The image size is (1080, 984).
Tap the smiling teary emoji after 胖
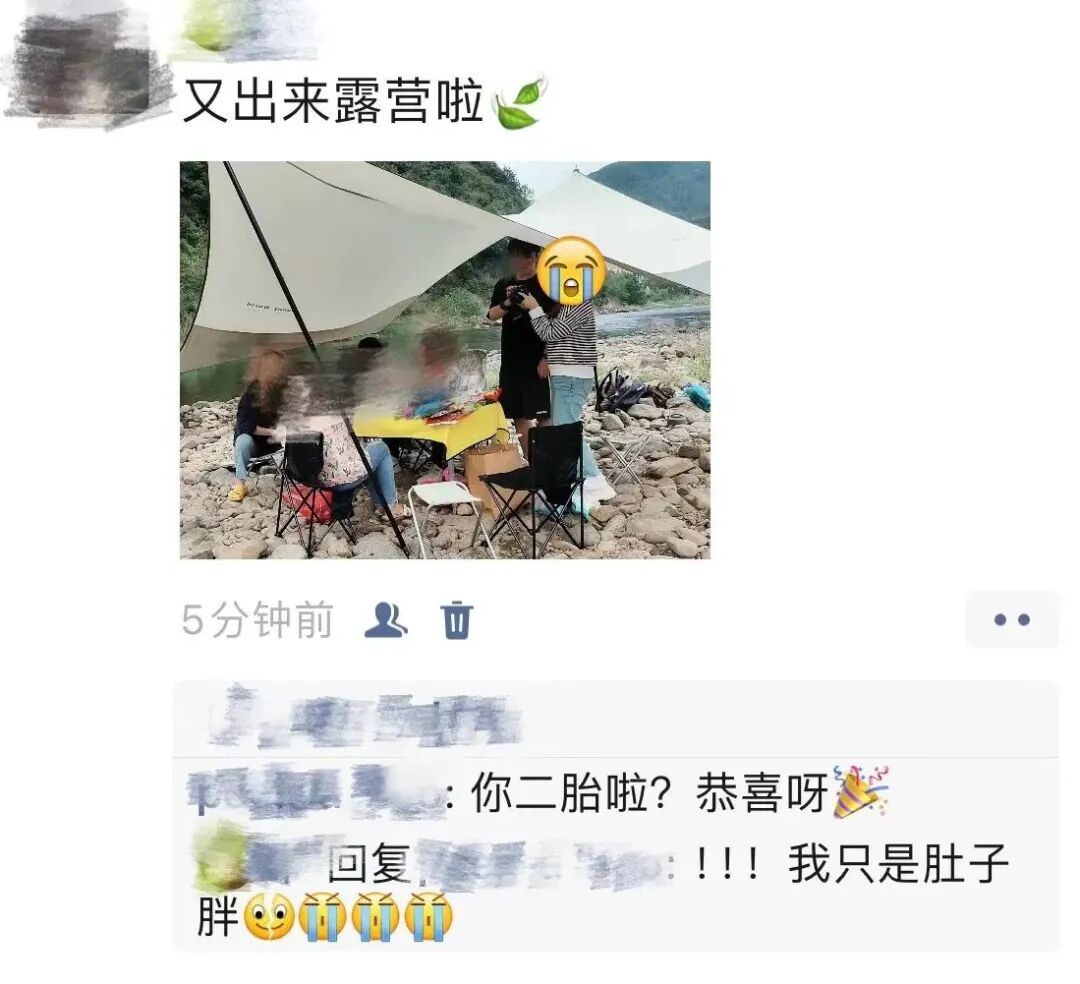[x=269, y=917]
